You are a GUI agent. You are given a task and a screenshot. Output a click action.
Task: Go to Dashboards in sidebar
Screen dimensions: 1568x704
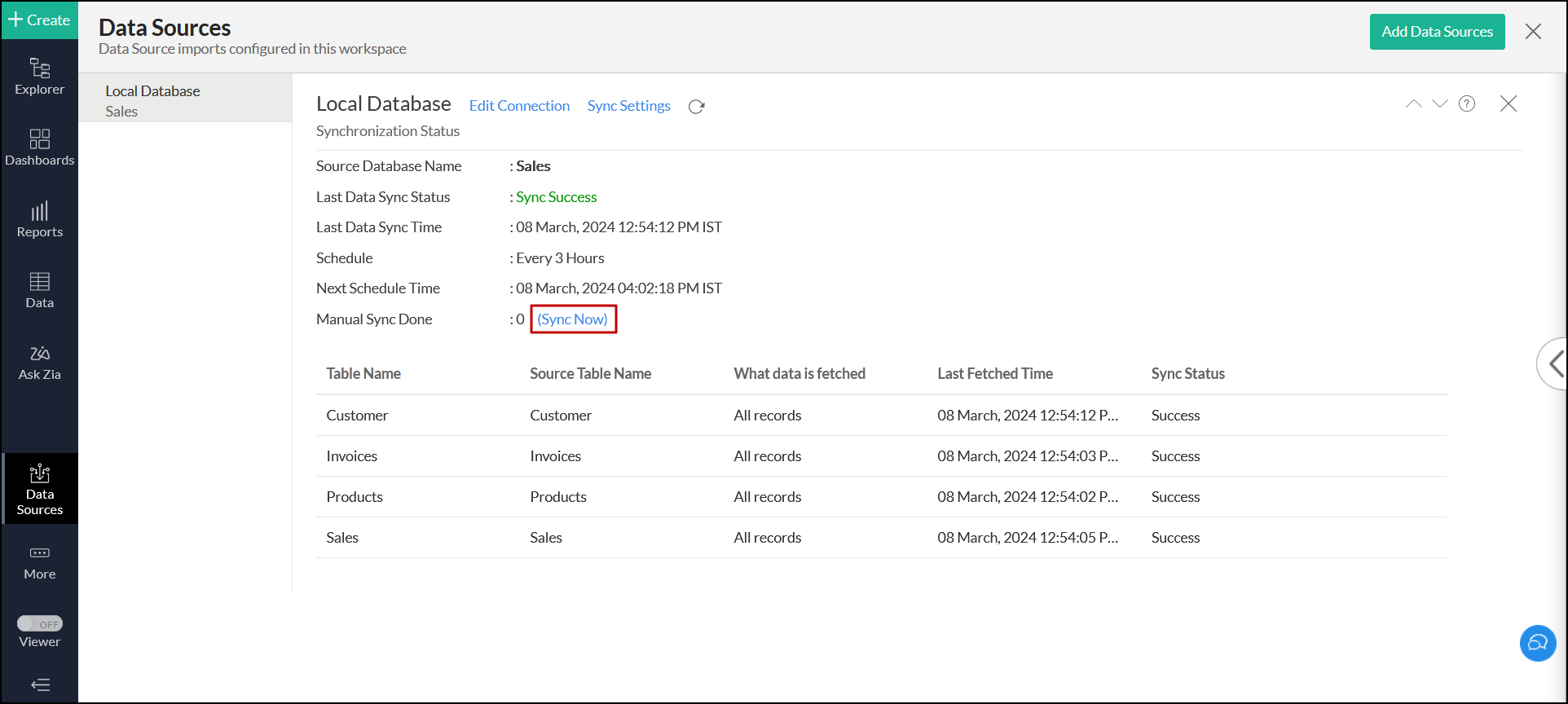39,147
